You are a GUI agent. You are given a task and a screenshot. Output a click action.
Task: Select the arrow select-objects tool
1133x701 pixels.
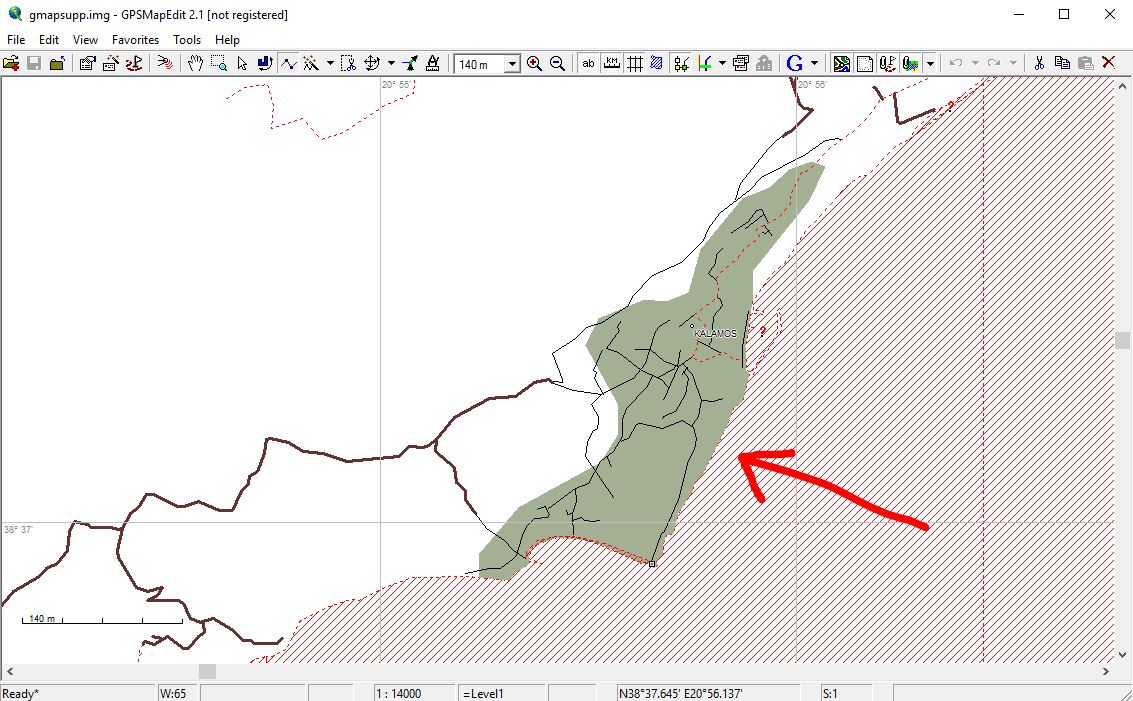click(242, 63)
